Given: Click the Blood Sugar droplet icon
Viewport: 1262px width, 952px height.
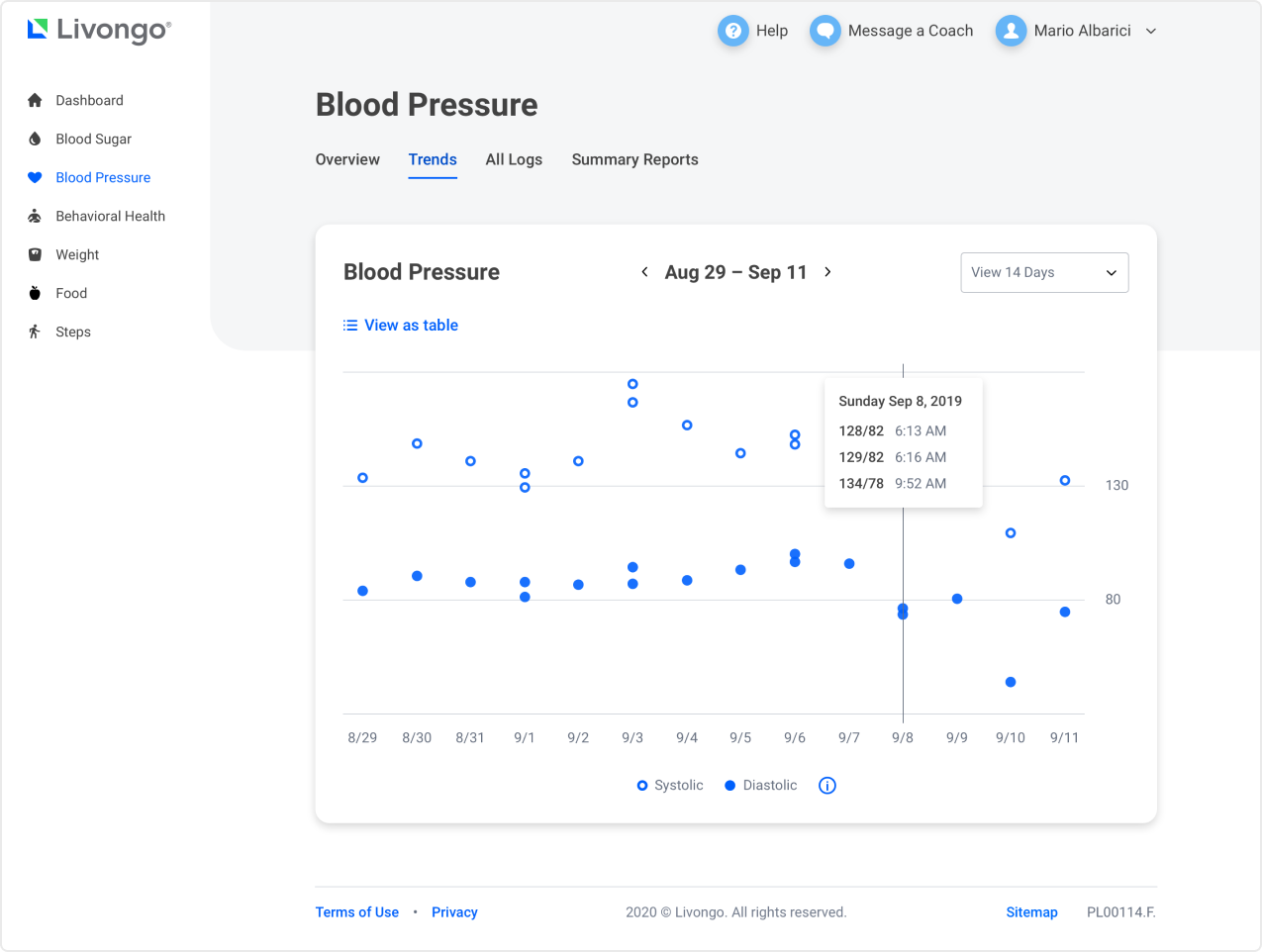Looking at the screenshot, I should [35, 139].
